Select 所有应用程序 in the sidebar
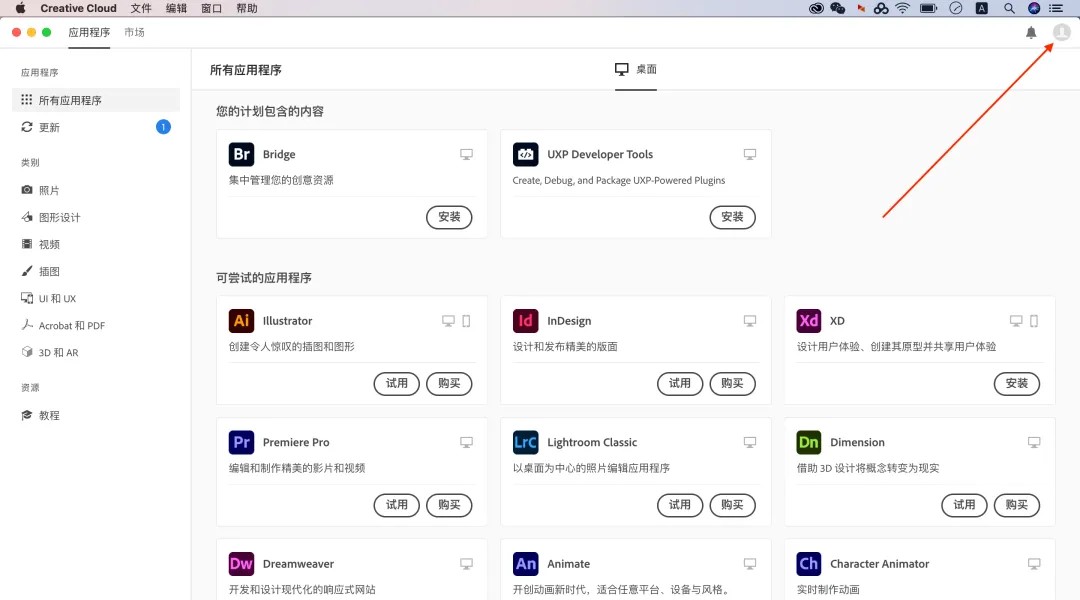This screenshot has width=1080, height=600. 96,100
